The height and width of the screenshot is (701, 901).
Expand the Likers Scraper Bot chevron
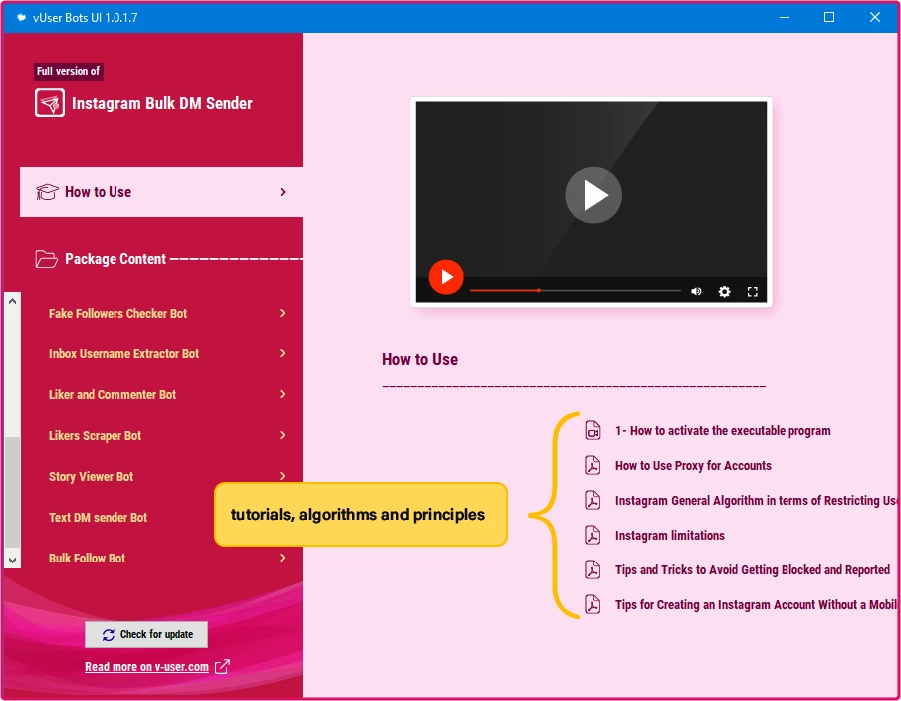point(283,435)
